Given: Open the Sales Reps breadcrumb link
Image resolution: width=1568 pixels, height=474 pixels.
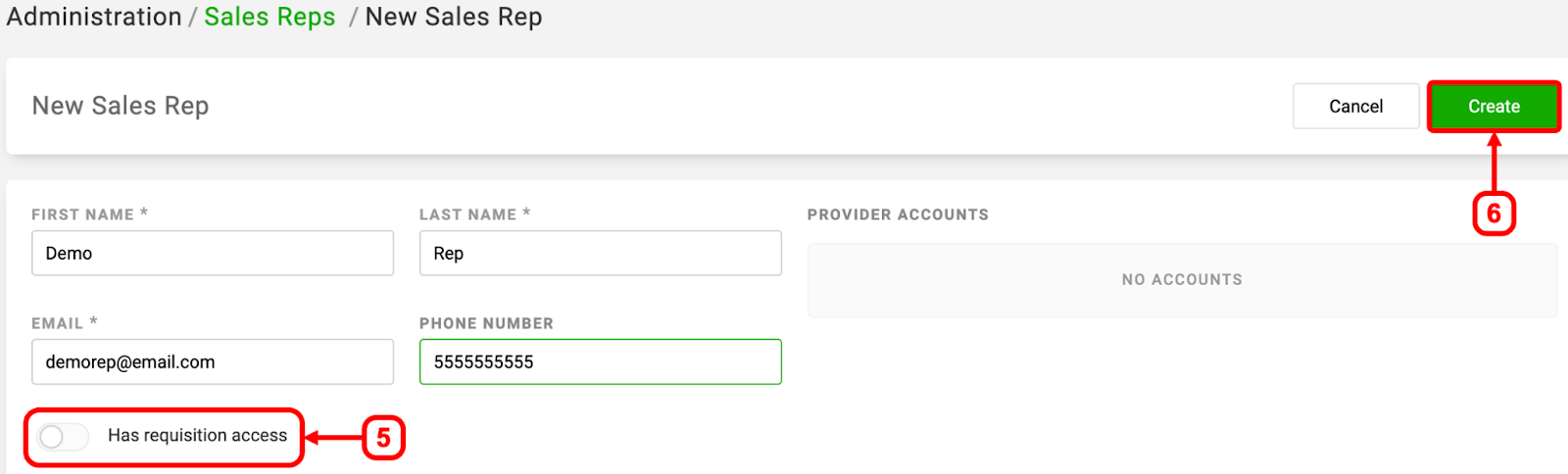Looking at the screenshot, I should [269, 17].
